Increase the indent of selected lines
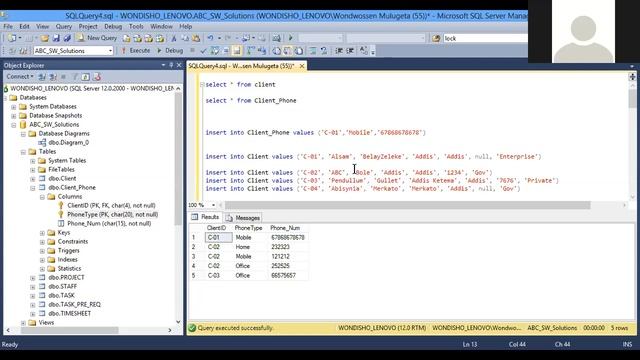Viewport: 640px width, 360px height. pos(350,51)
